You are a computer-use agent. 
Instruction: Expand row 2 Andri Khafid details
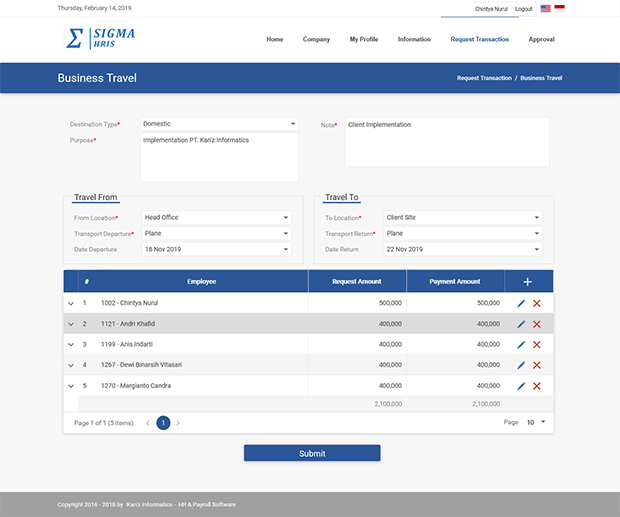71,324
